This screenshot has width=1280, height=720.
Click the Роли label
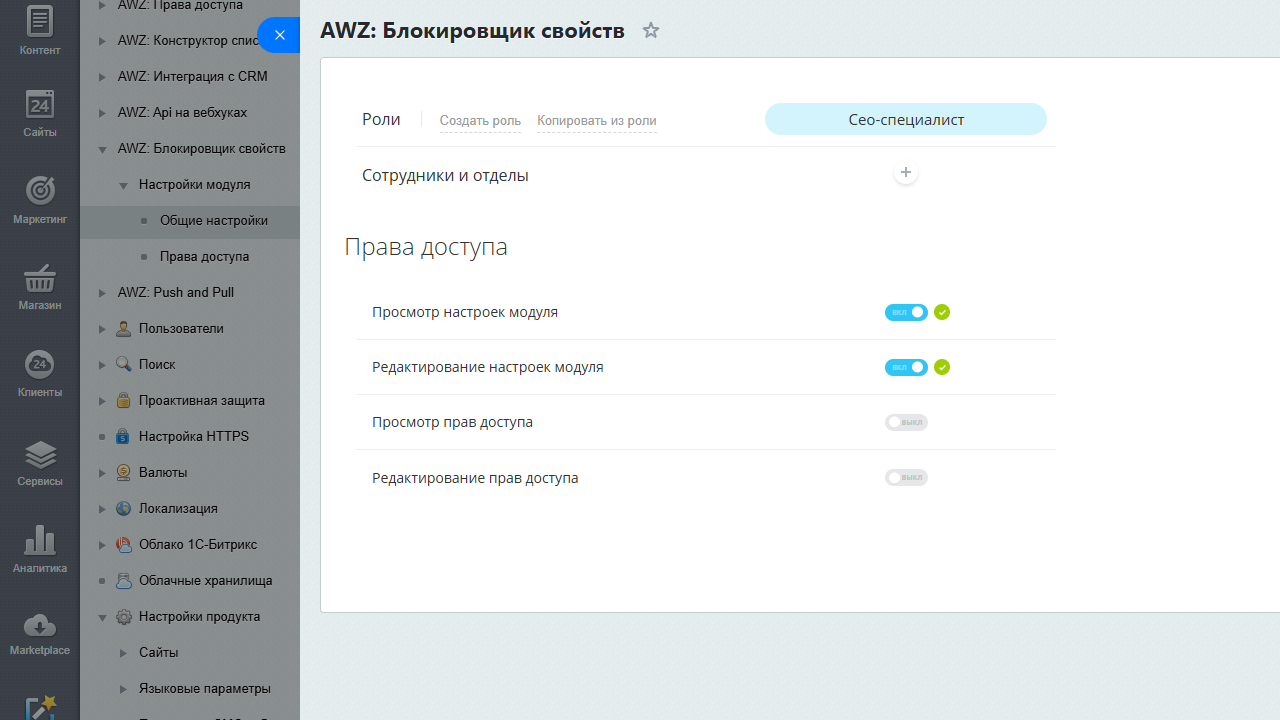(381, 120)
